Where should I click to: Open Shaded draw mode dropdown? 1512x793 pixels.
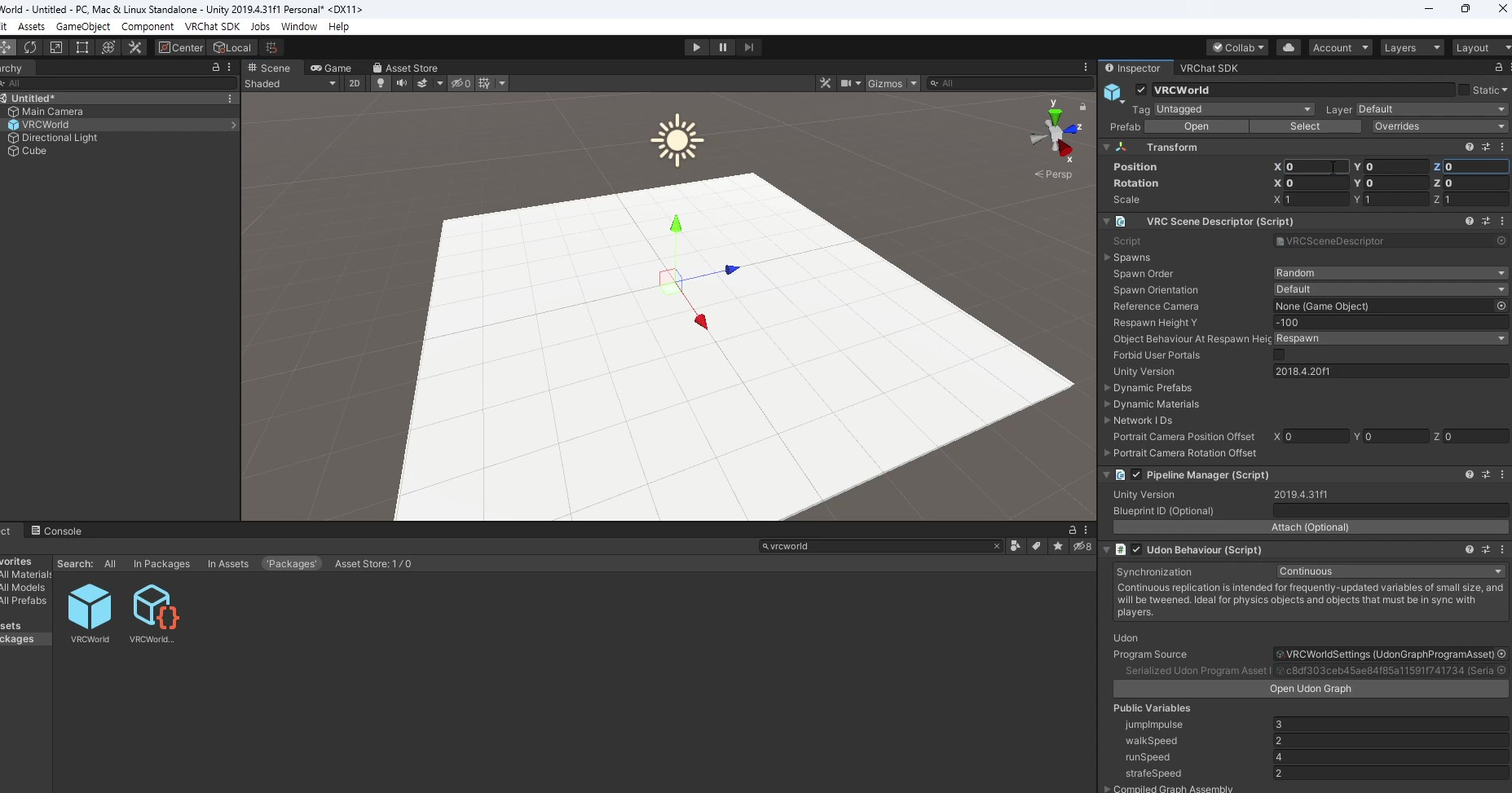point(290,83)
